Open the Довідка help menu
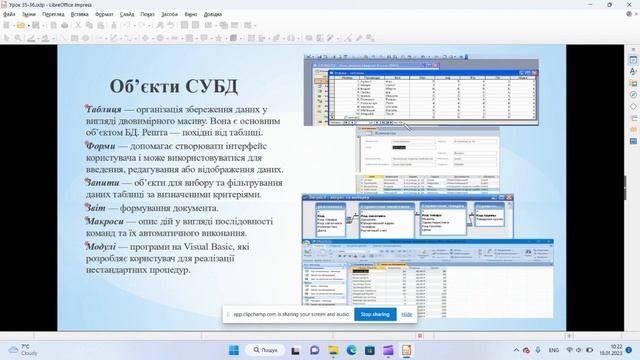The height and width of the screenshot is (360, 640). coord(213,14)
